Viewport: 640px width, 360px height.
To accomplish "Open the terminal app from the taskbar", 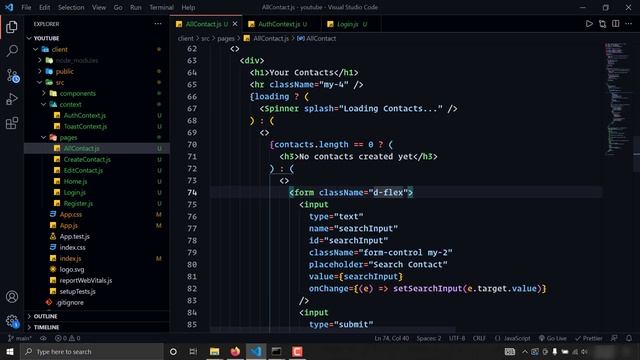I will click(276, 351).
